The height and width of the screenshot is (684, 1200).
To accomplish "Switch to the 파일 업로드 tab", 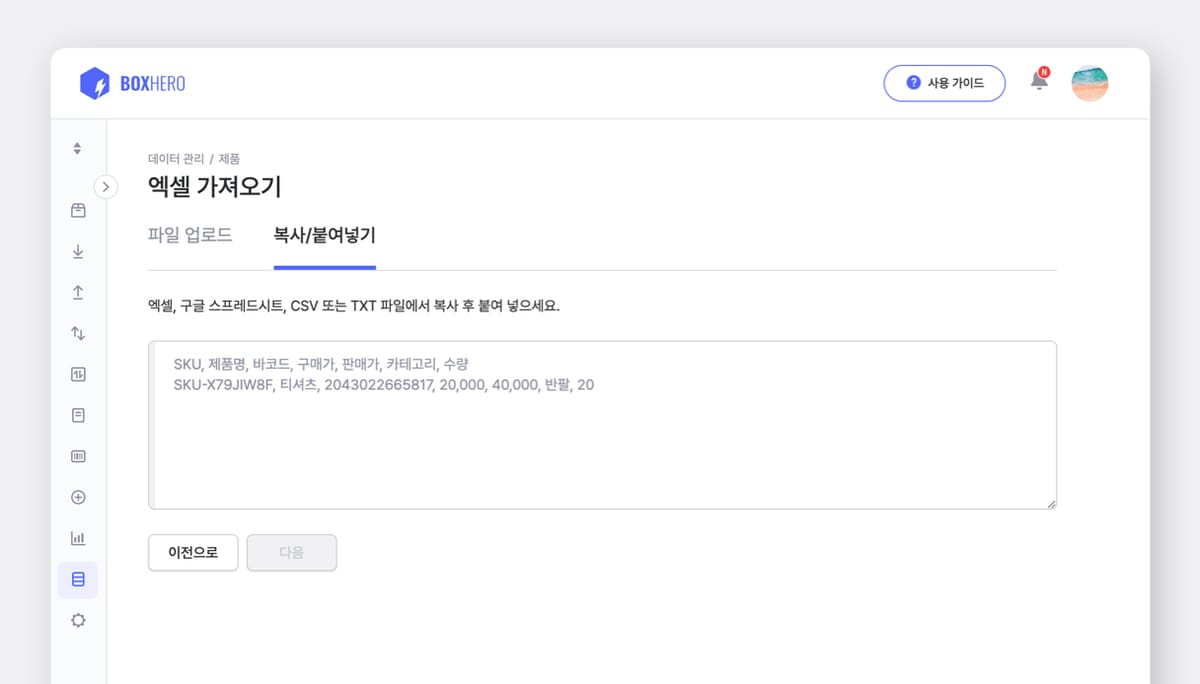I will click(189, 235).
